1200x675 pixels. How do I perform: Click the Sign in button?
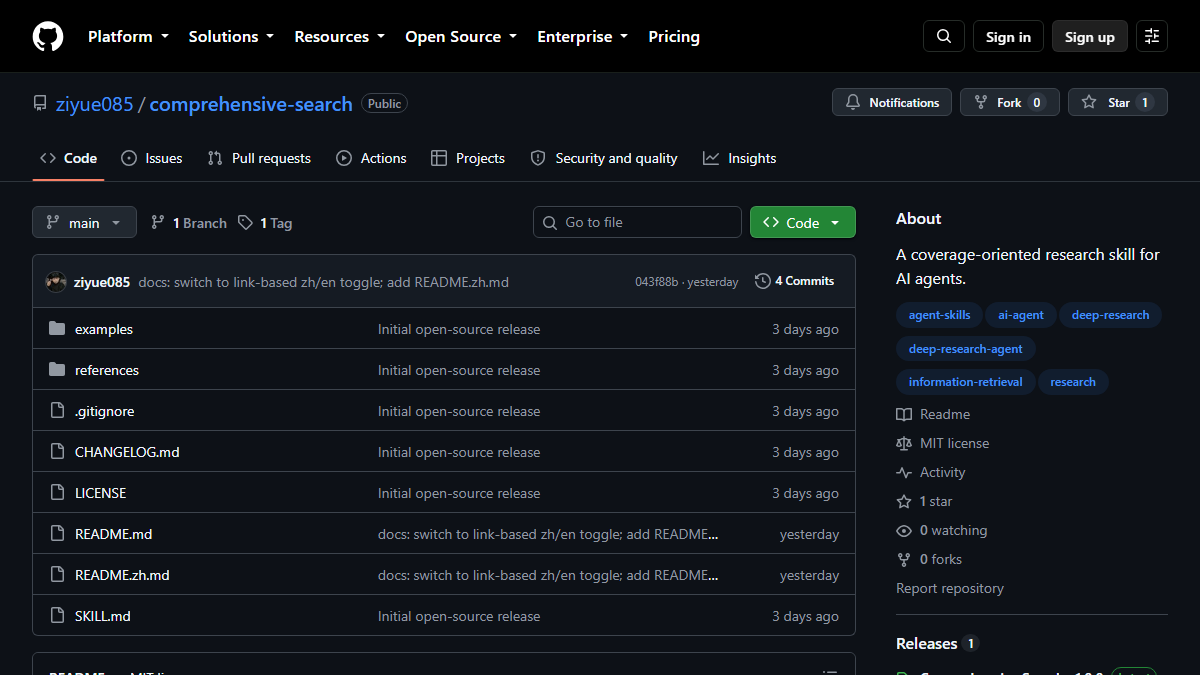coord(1008,37)
